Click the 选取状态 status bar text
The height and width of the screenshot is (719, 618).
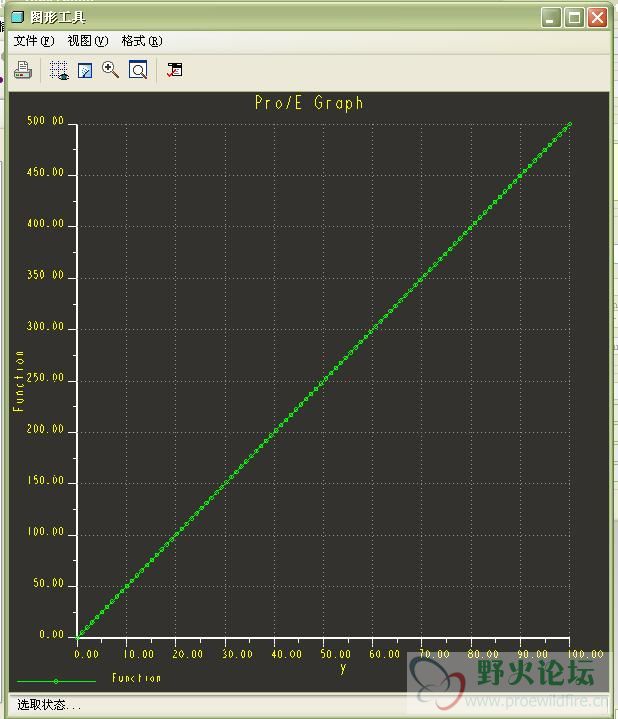[48, 704]
